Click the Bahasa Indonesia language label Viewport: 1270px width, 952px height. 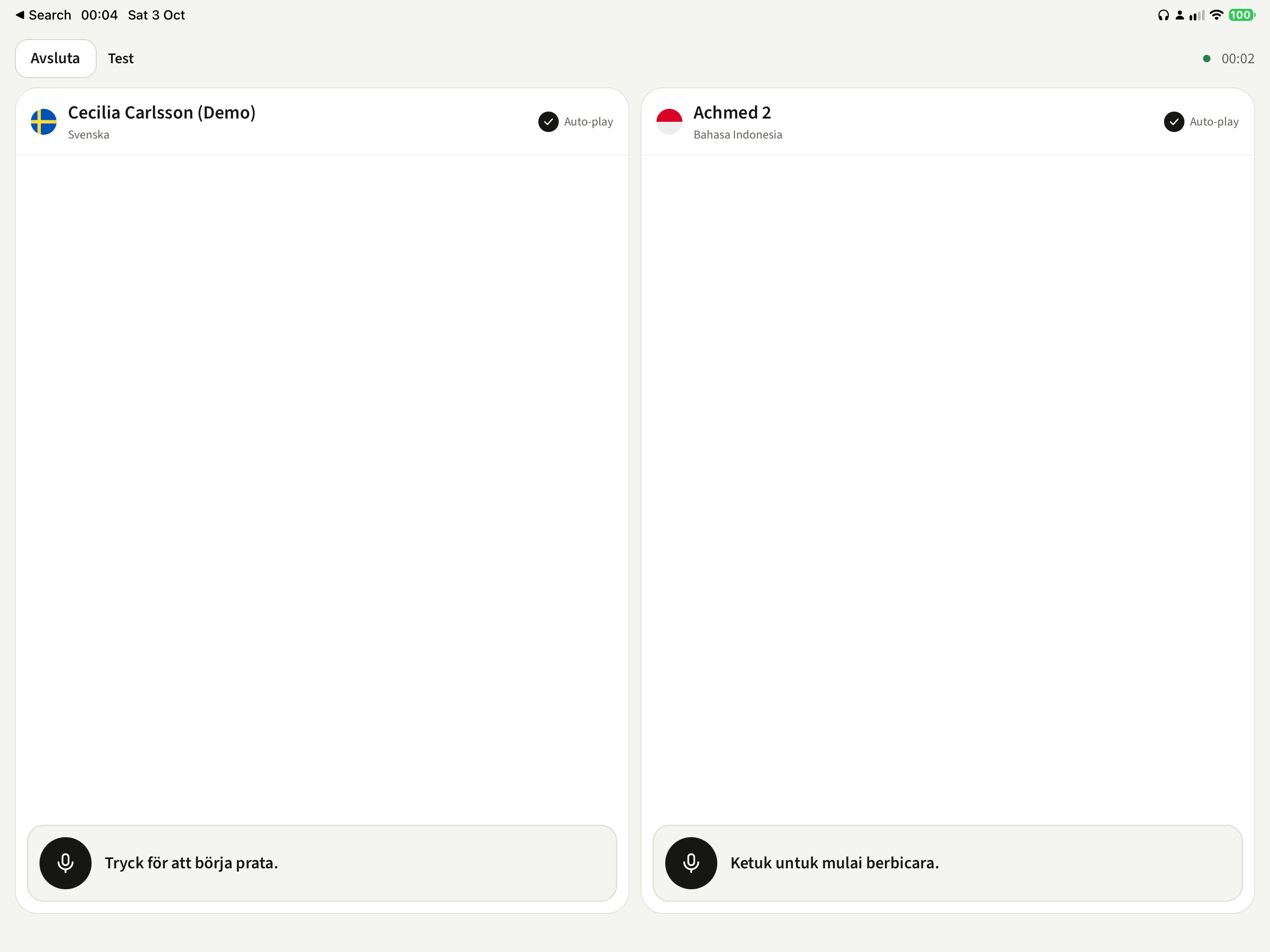pos(738,134)
